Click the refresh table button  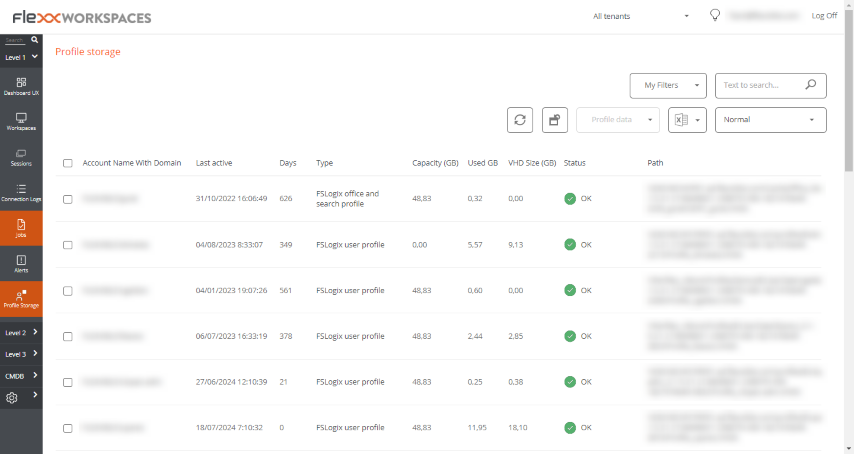pyautogui.click(x=520, y=120)
